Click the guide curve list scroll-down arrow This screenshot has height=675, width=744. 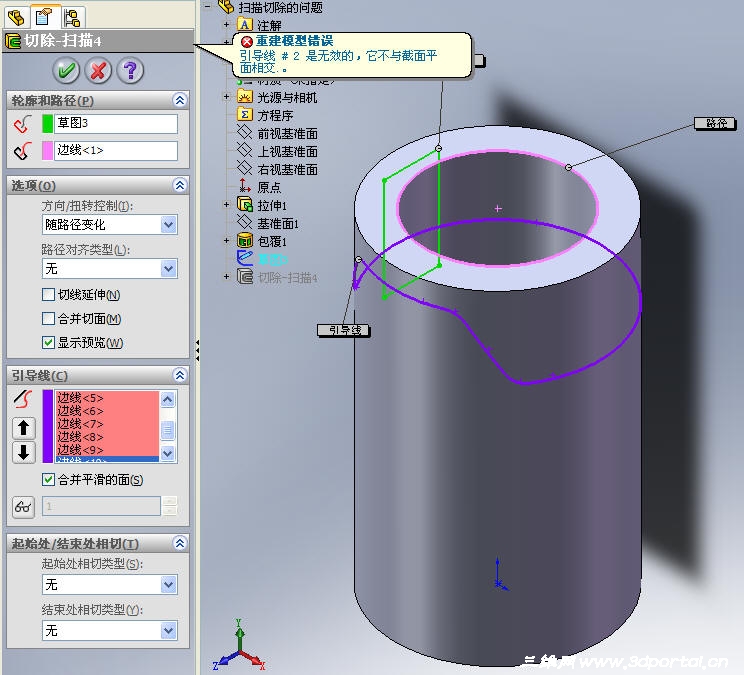167,453
